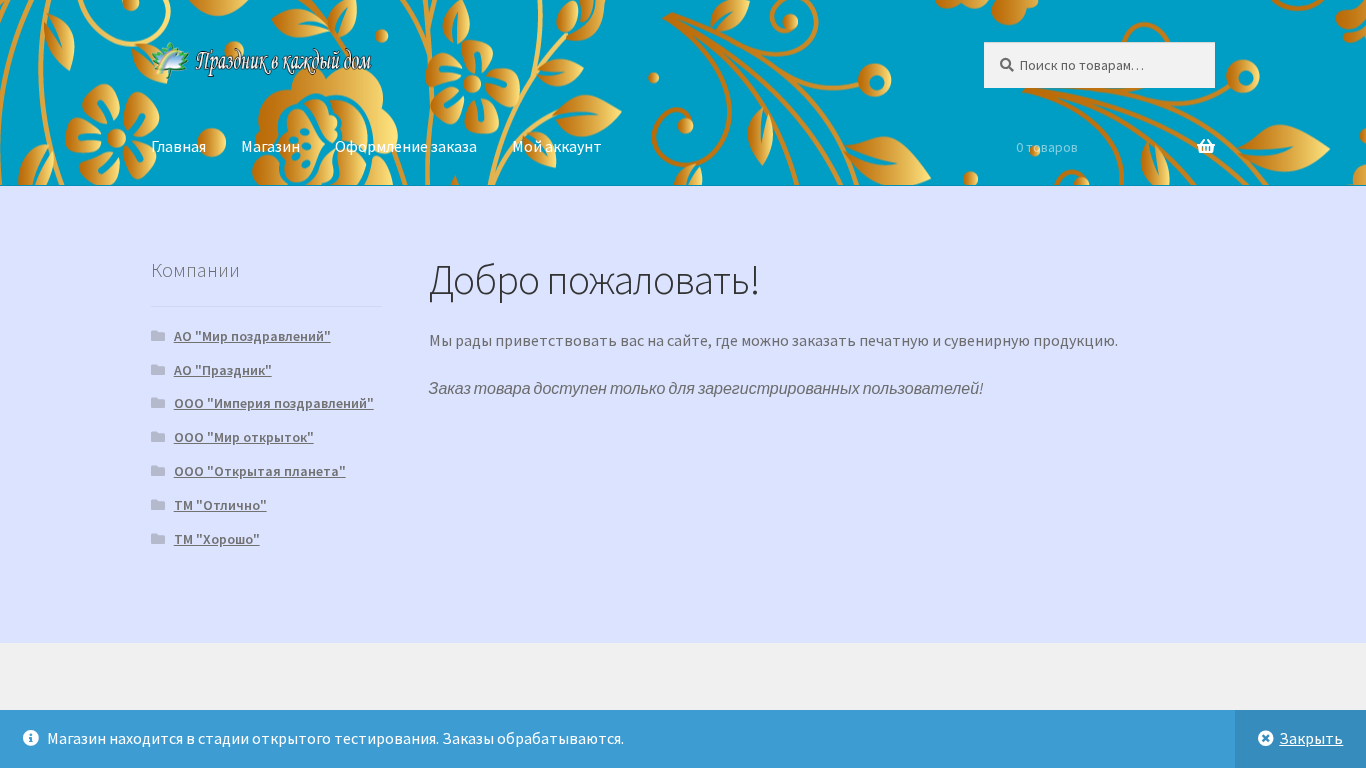Click the "Добро пожаловать!" heading
The width and height of the screenshot is (1366, 768).
click(x=594, y=280)
